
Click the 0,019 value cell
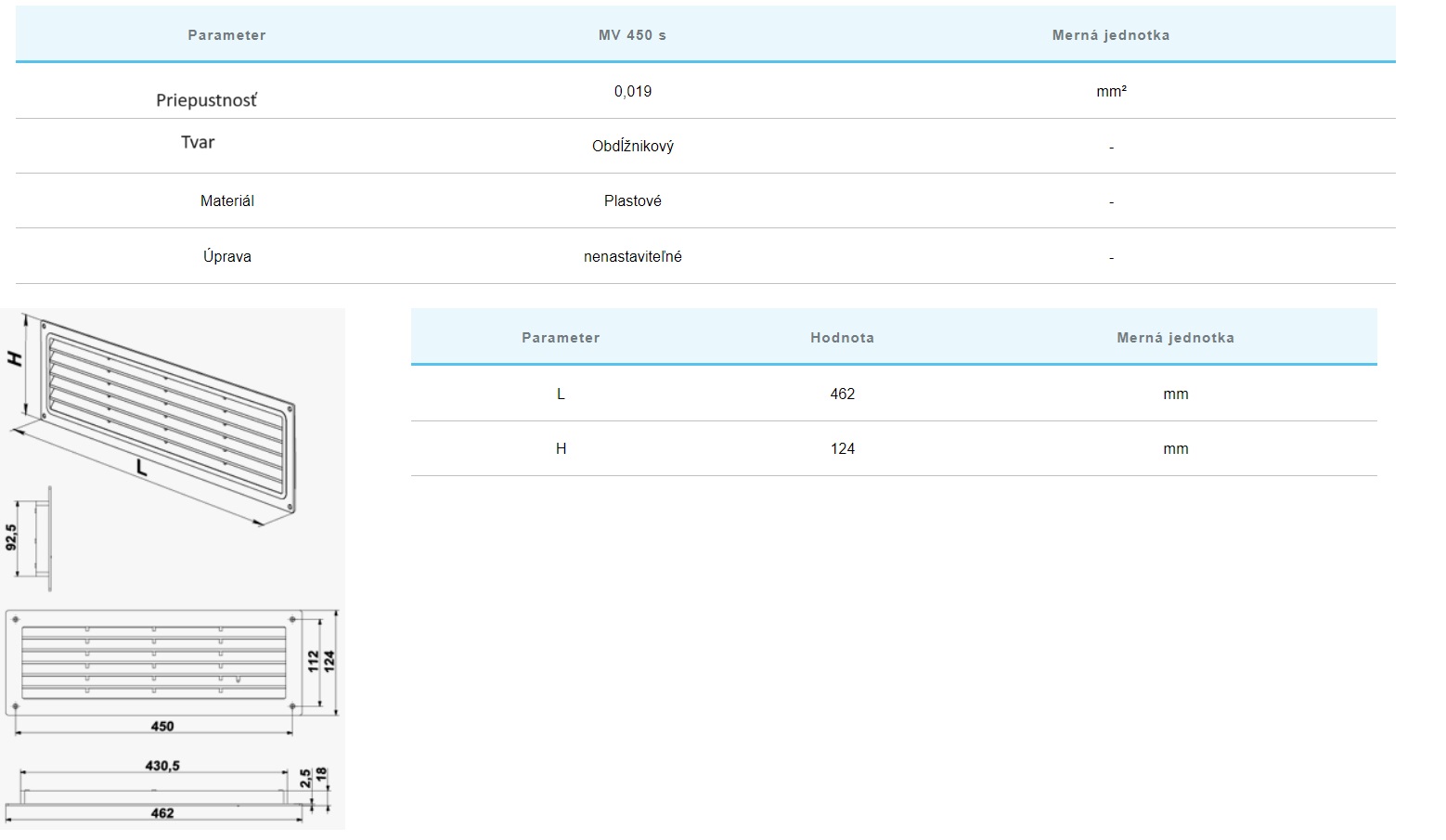click(632, 91)
